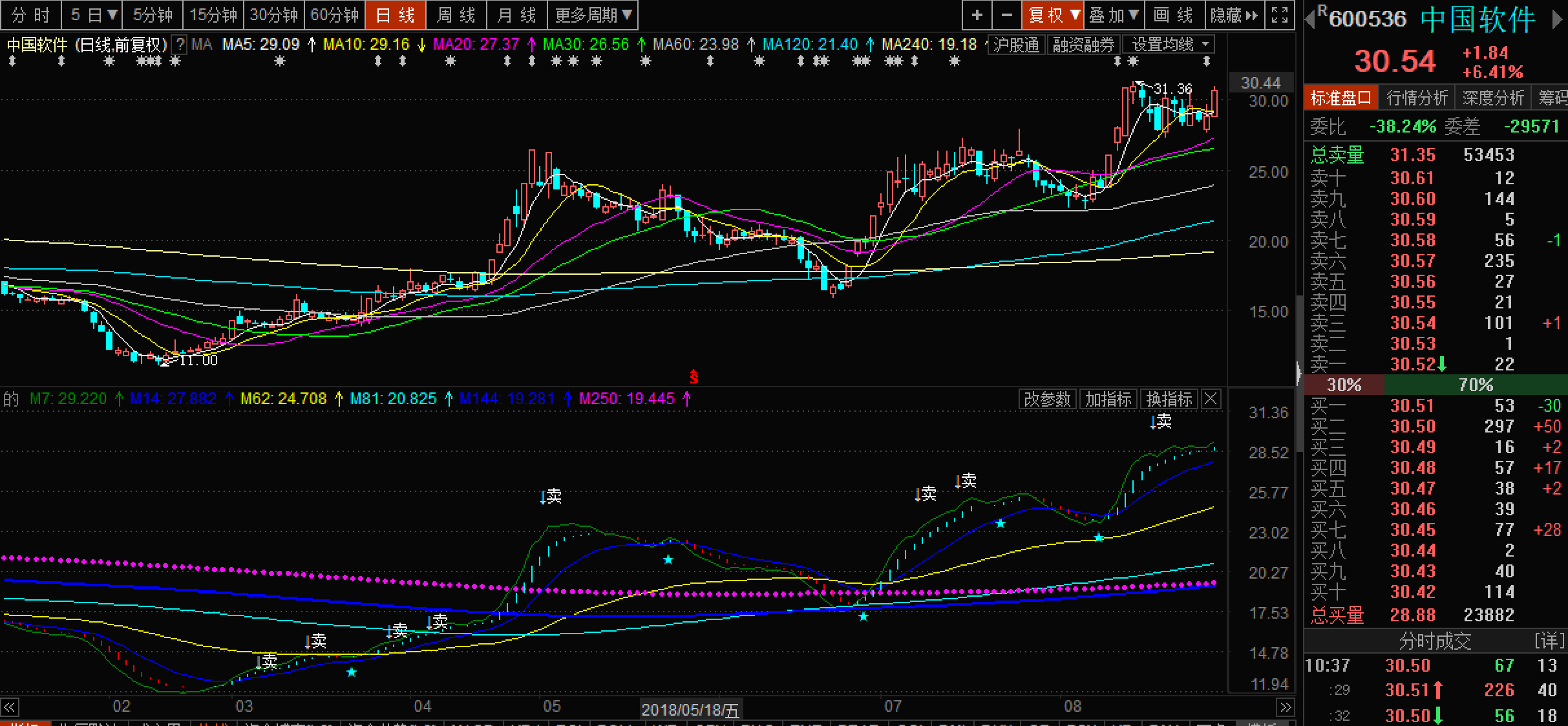Click 加指标 add indicator button
This screenshot has width=1568, height=726.
pyautogui.click(x=1108, y=399)
